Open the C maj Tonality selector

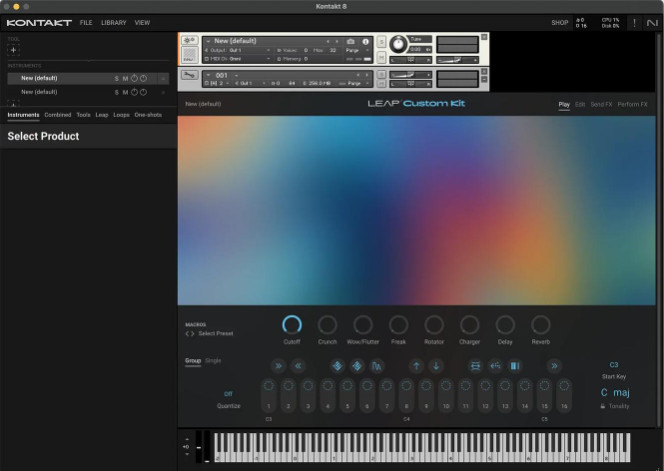pyautogui.click(x=615, y=393)
